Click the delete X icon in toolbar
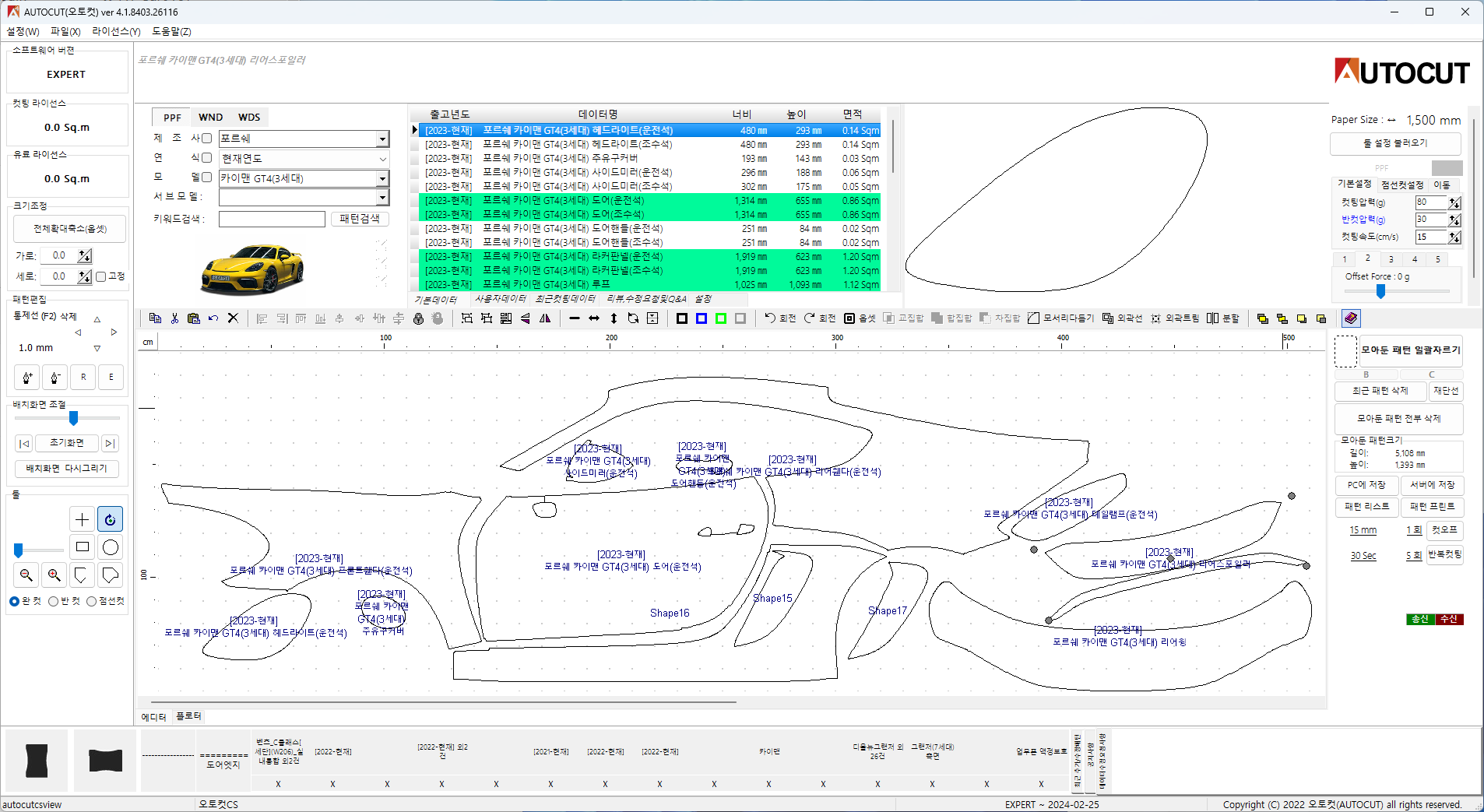 233,318
